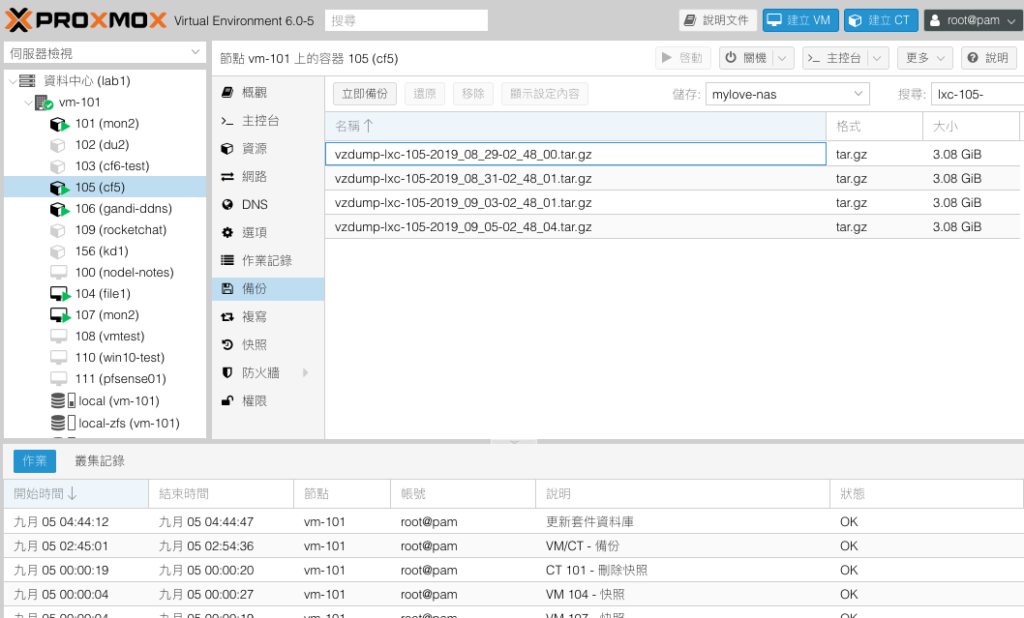Switch to 作業 tasks tab
Screen dimensions: 1024x618
tap(35, 461)
